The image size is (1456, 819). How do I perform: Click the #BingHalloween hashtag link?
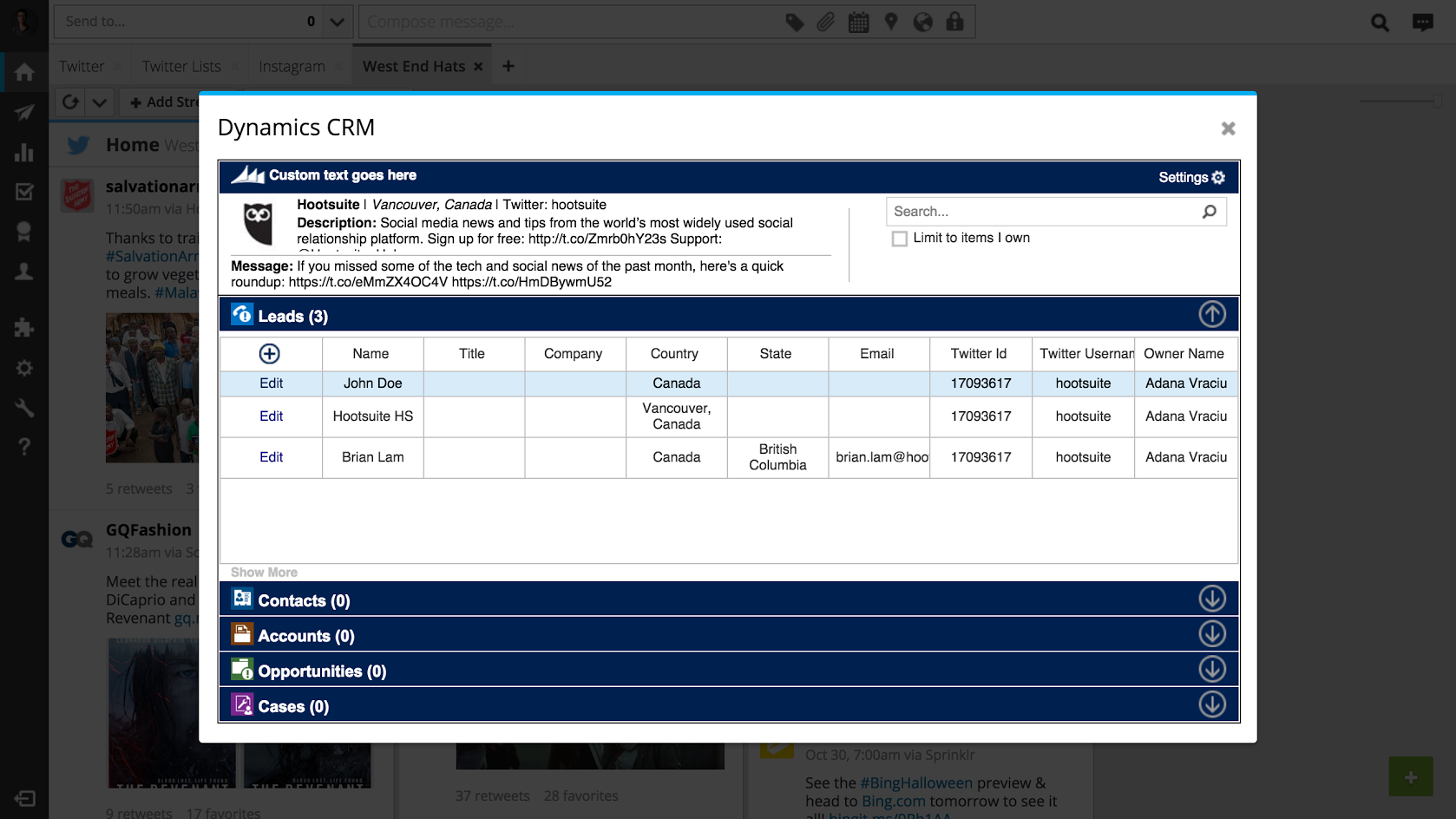tap(916, 783)
